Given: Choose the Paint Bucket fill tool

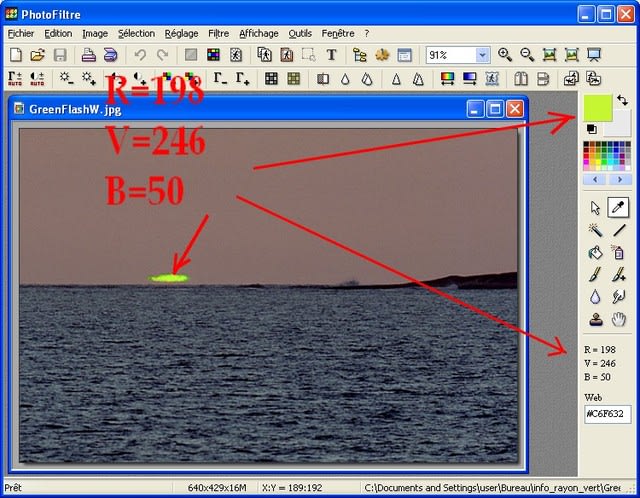Looking at the screenshot, I should tap(596, 252).
